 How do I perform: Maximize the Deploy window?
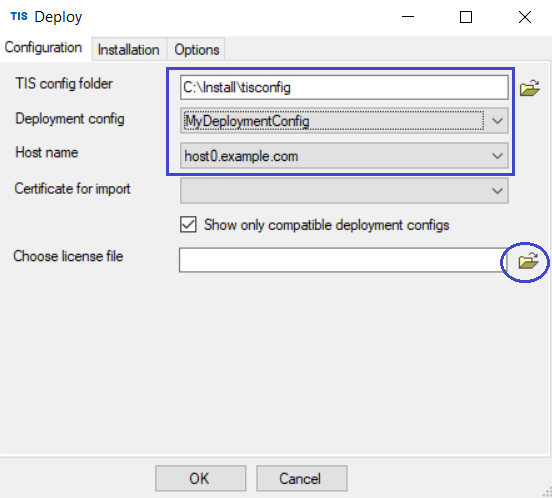click(x=466, y=17)
